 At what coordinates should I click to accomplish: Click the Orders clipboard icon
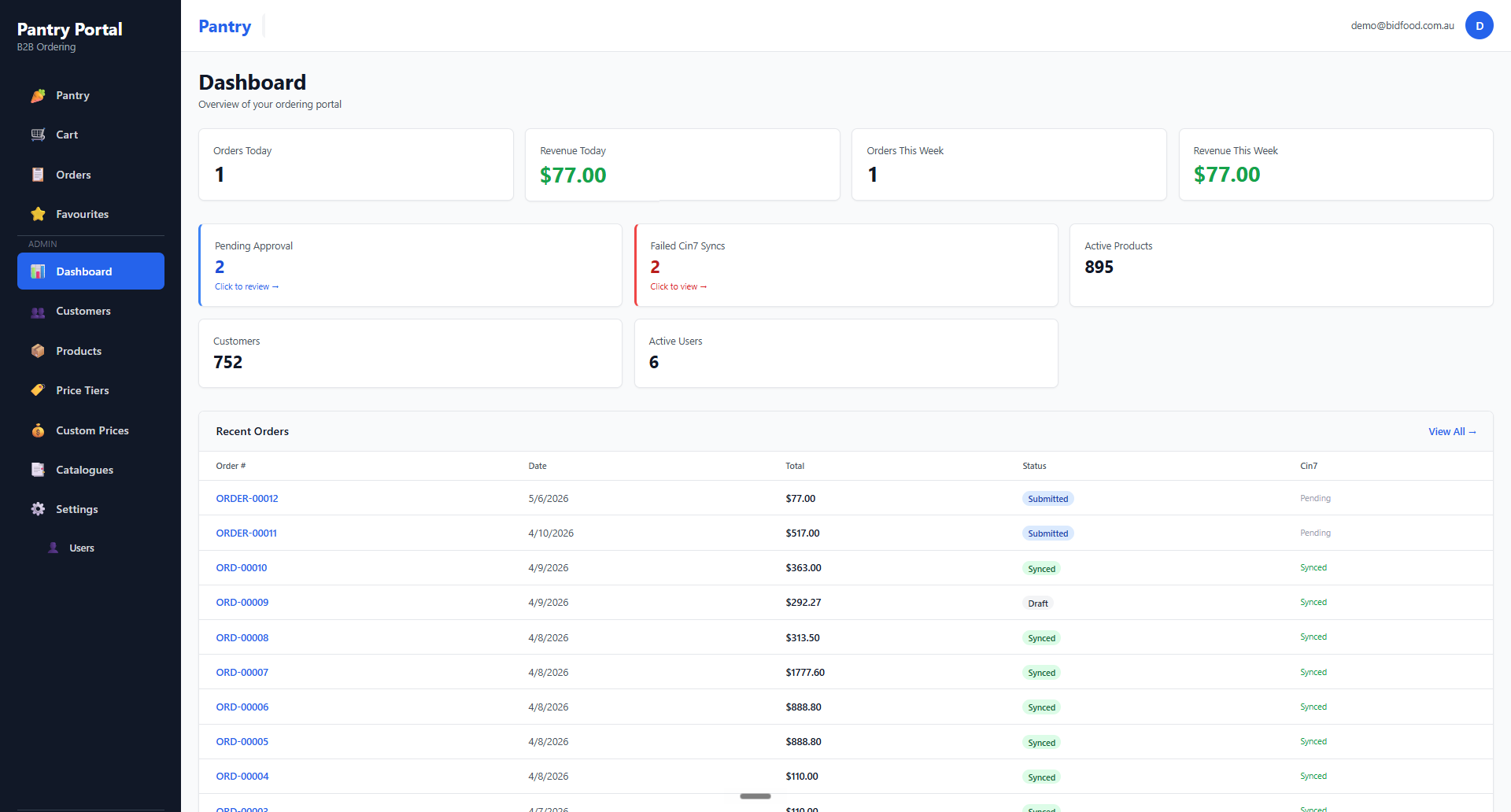point(38,175)
